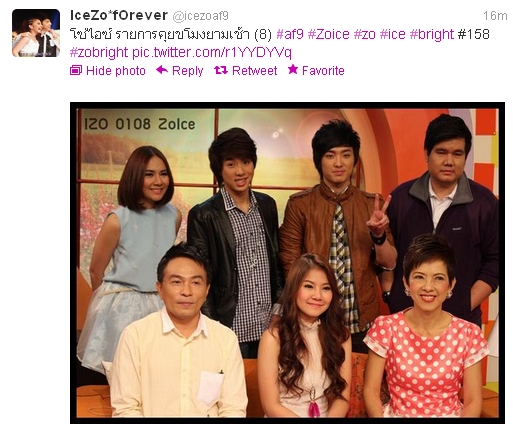Click the Reply arrow icon

(x=162, y=70)
